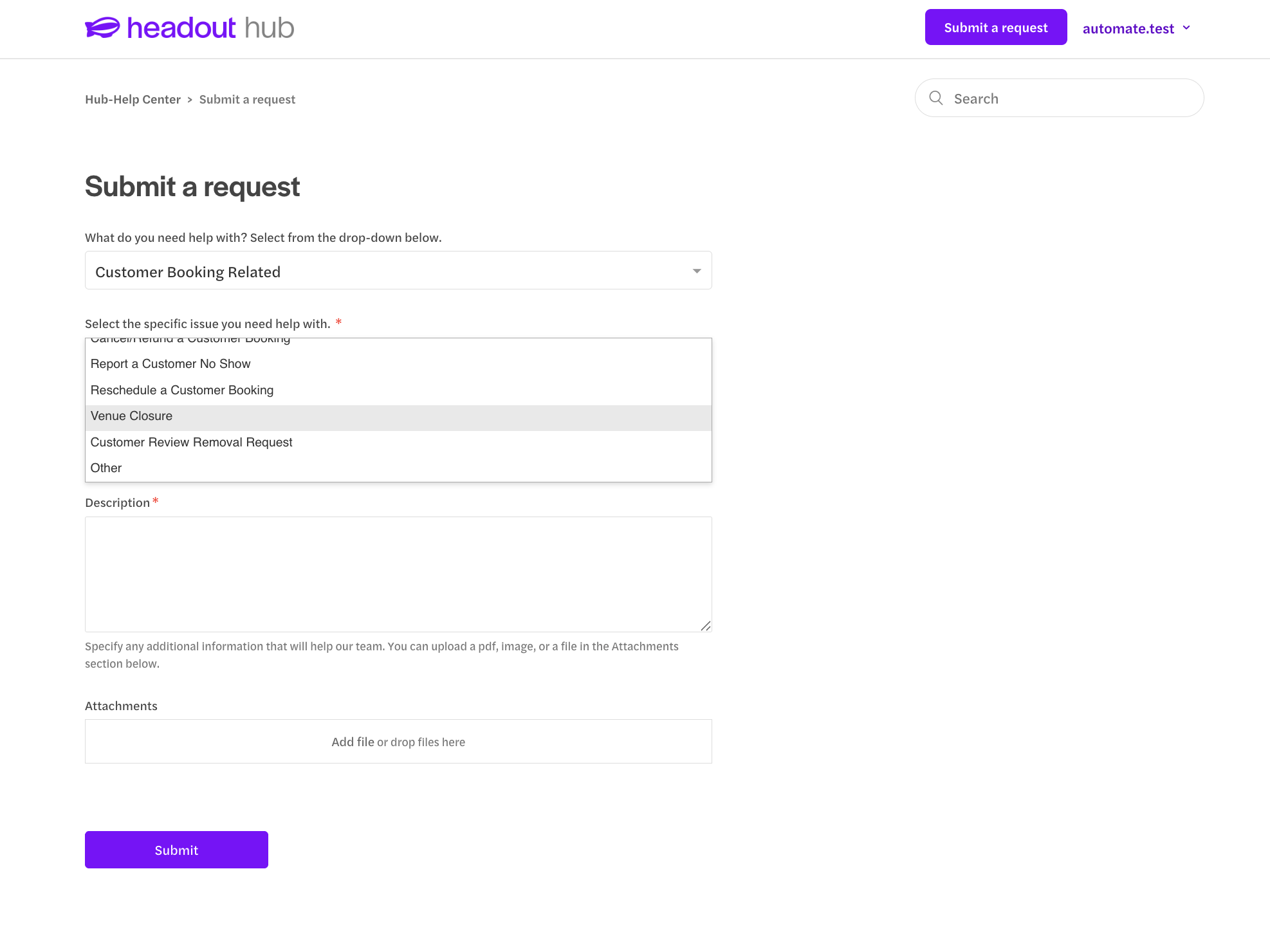
Task: Open the Hub-Help Center breadcrumb link
Action: pyautogui.click(x=133, y=100)
